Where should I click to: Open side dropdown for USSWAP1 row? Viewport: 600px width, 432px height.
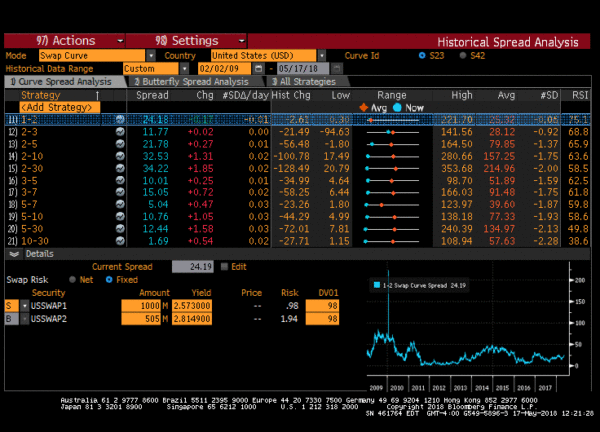coord(25,306)
